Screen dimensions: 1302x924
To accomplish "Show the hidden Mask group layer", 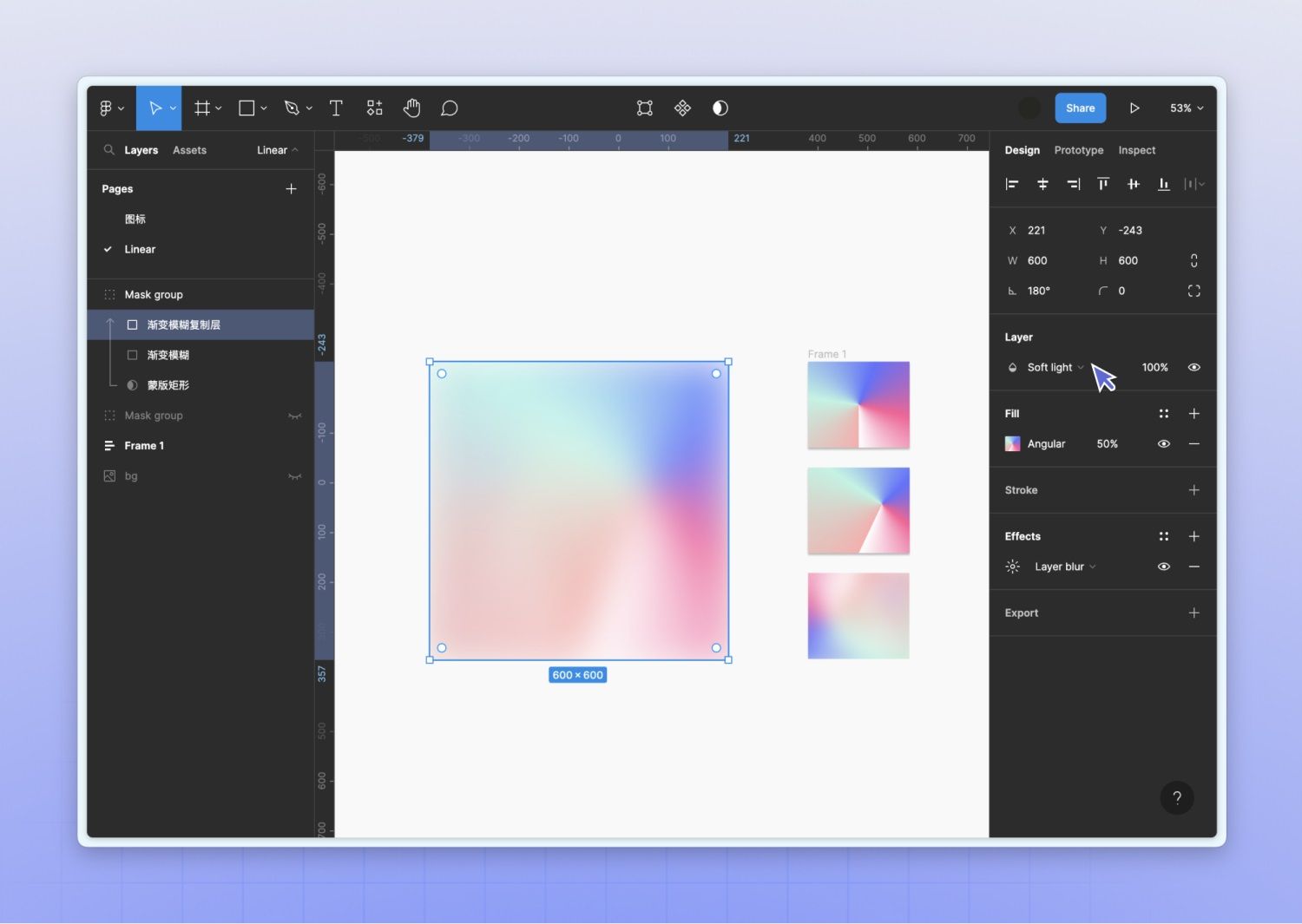I will pos(295,416).
